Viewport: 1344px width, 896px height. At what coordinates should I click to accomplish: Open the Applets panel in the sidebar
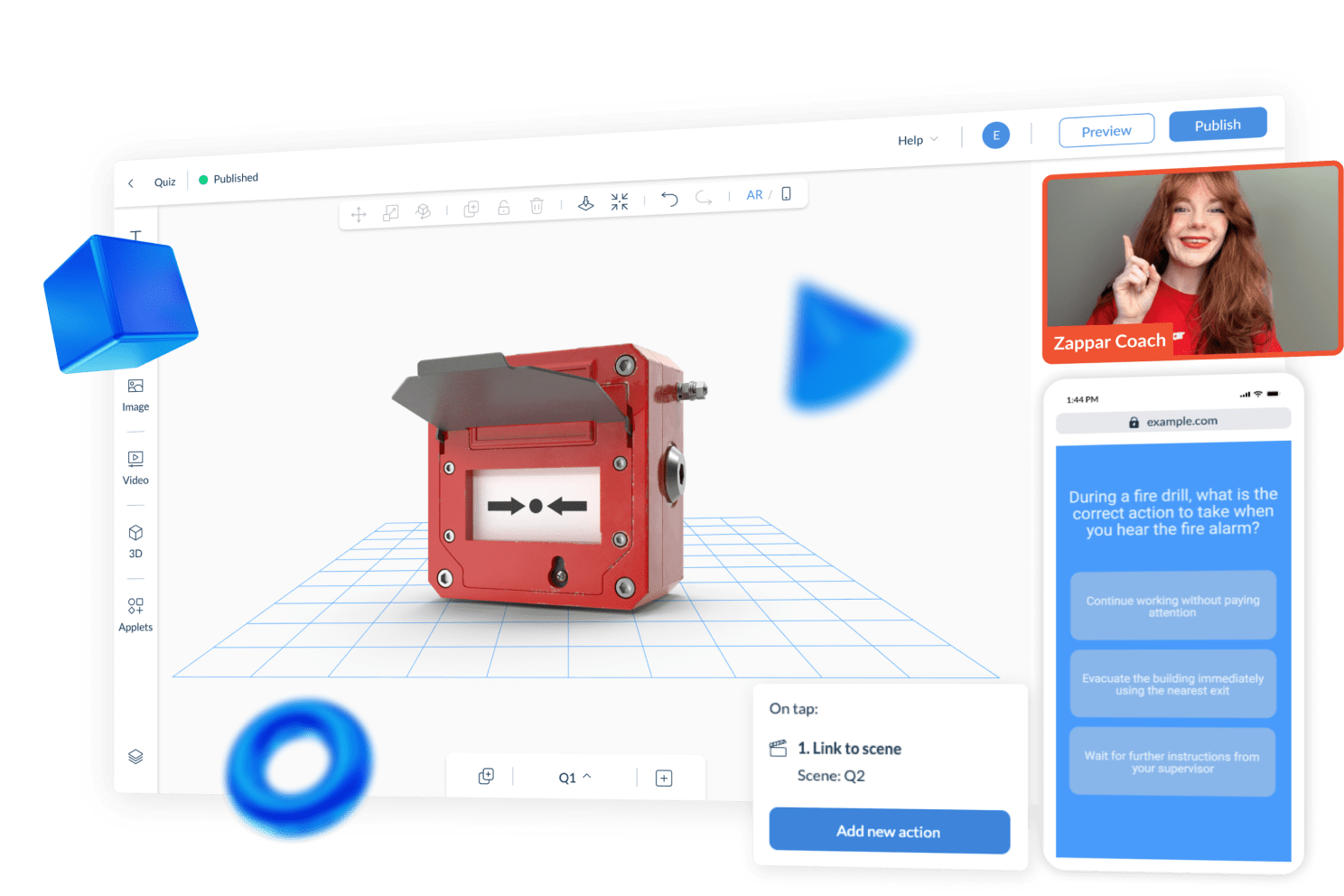[135, 614]
